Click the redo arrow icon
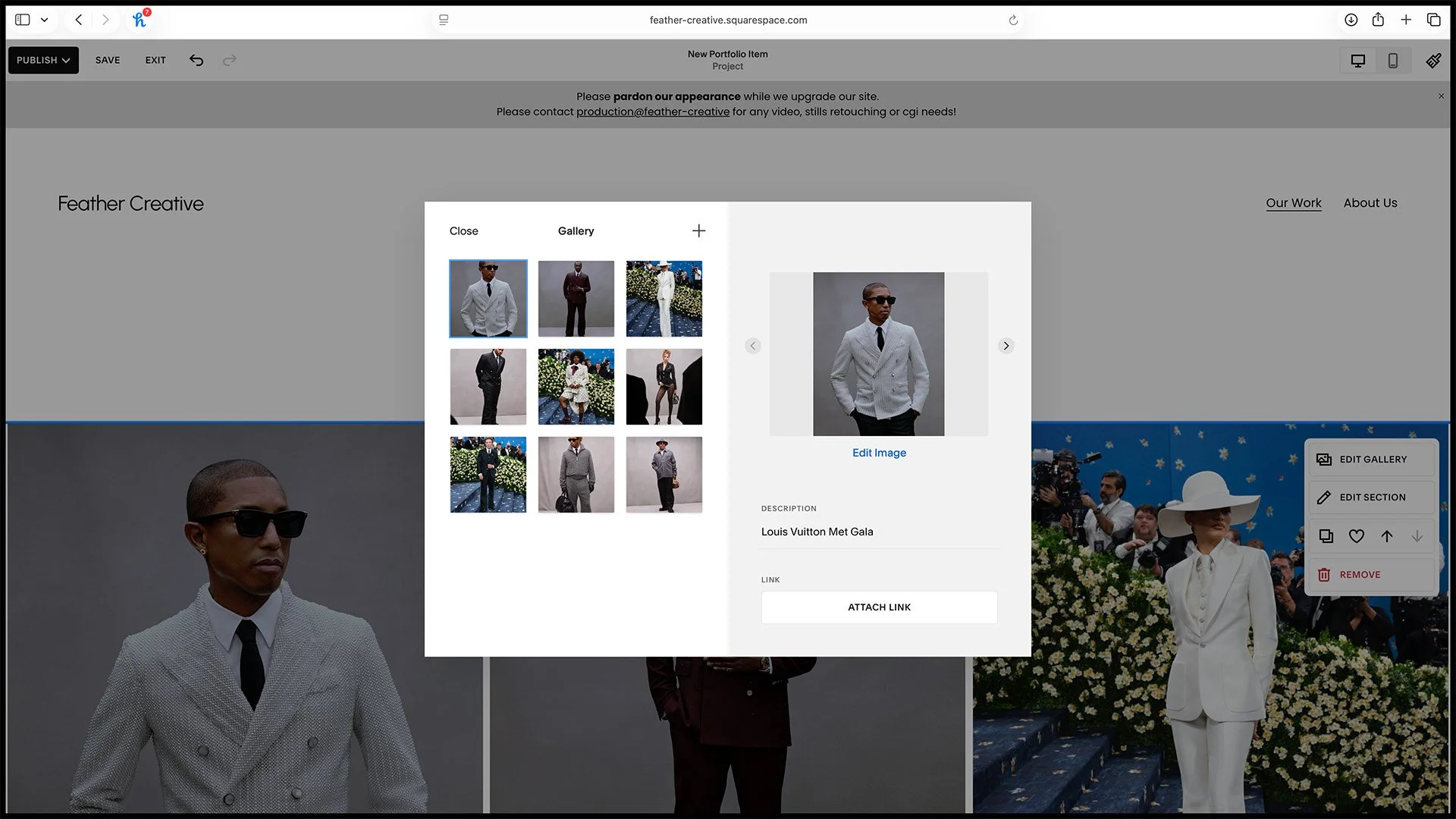 [x=229, y=60]
